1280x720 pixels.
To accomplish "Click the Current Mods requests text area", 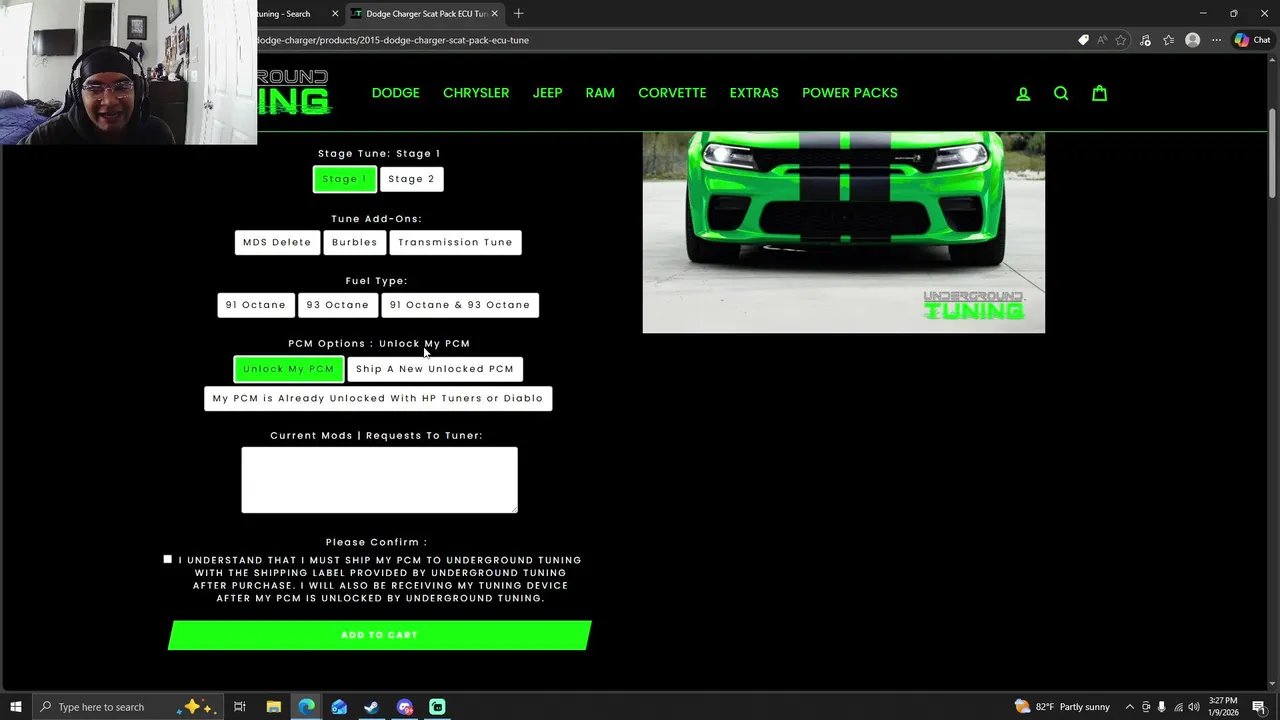I will (379, 480).
